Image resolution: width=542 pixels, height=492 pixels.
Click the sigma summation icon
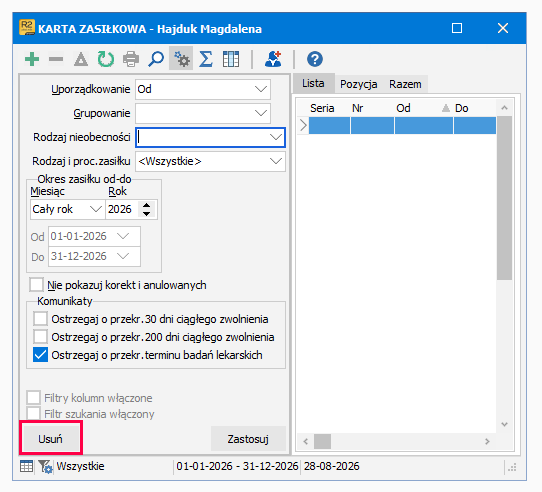(206, 59)
